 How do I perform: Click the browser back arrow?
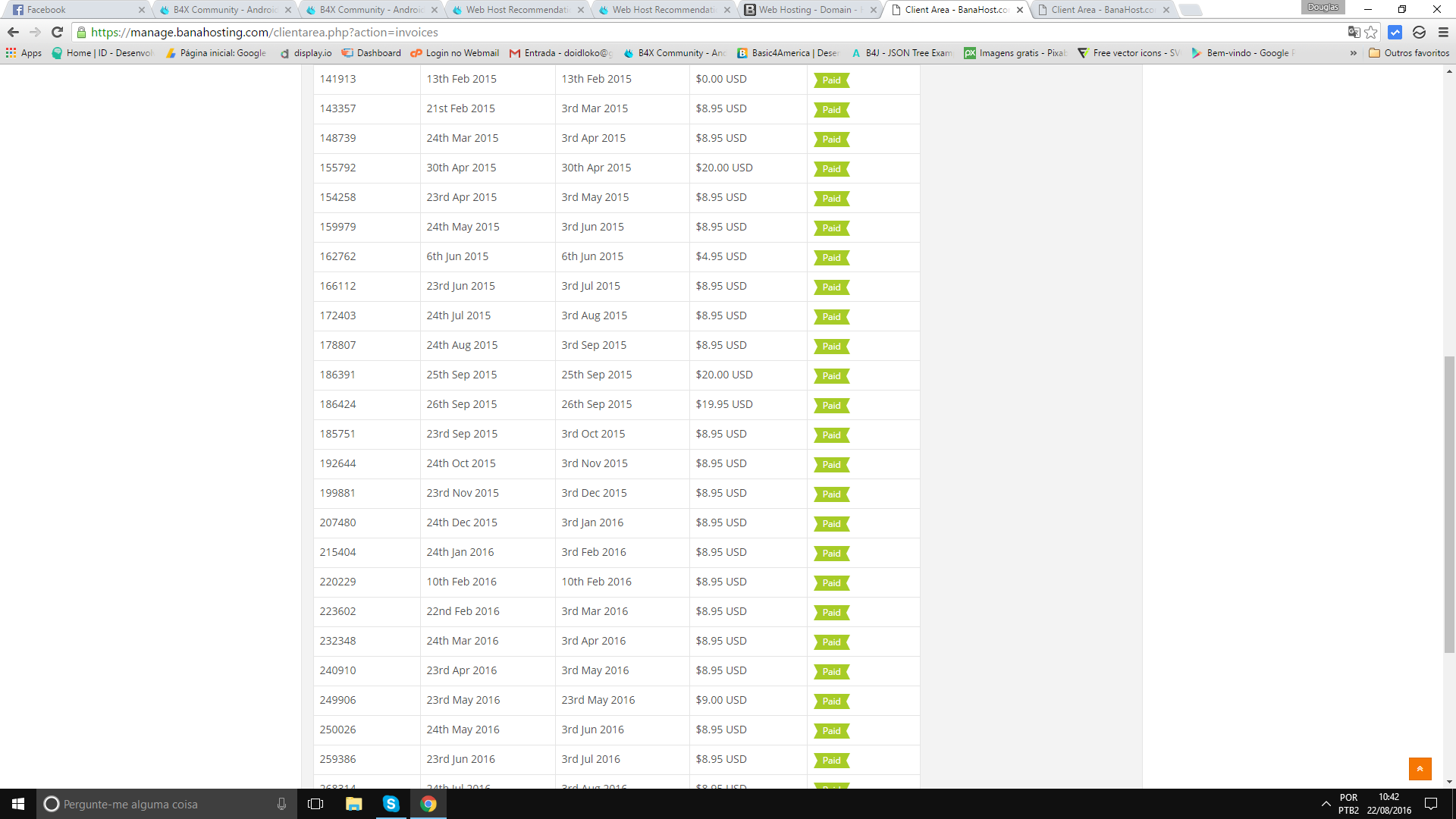[x=13, y=32]
